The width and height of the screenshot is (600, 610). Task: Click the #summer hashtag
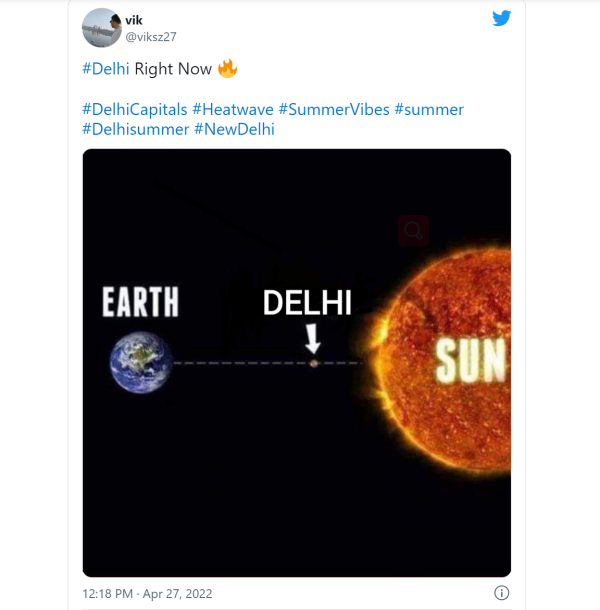429,109
